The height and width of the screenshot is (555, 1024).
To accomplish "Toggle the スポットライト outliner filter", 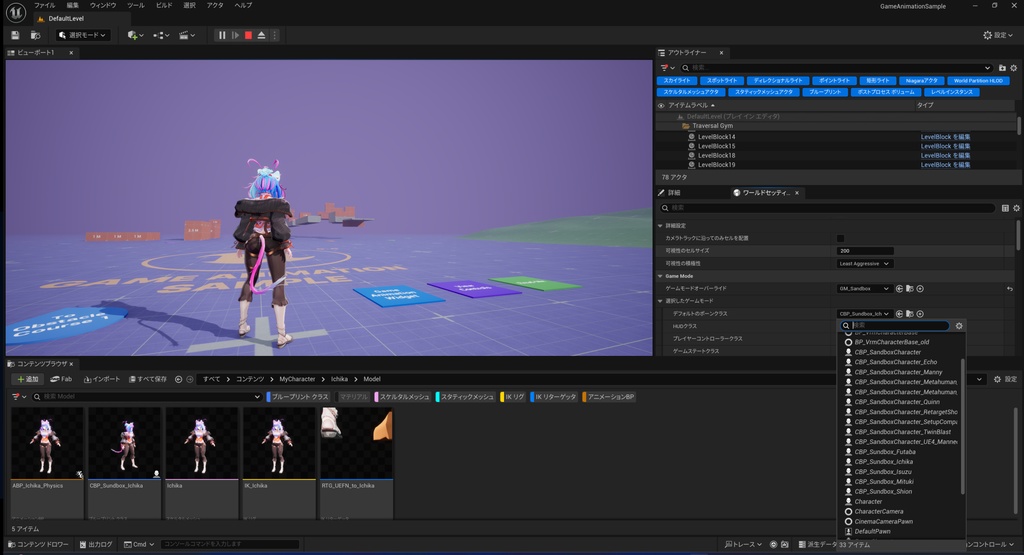I will point(722,81).
